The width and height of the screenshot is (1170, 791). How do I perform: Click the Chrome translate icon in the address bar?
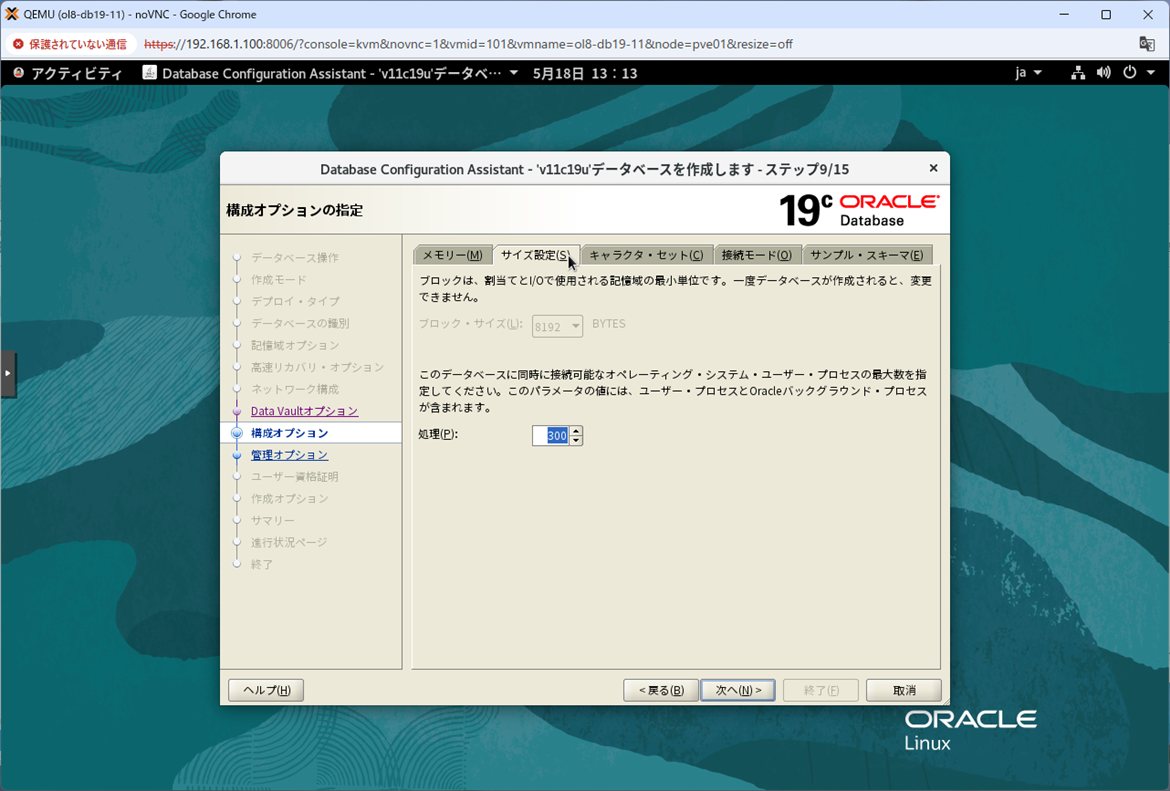tap(1147, 44)
